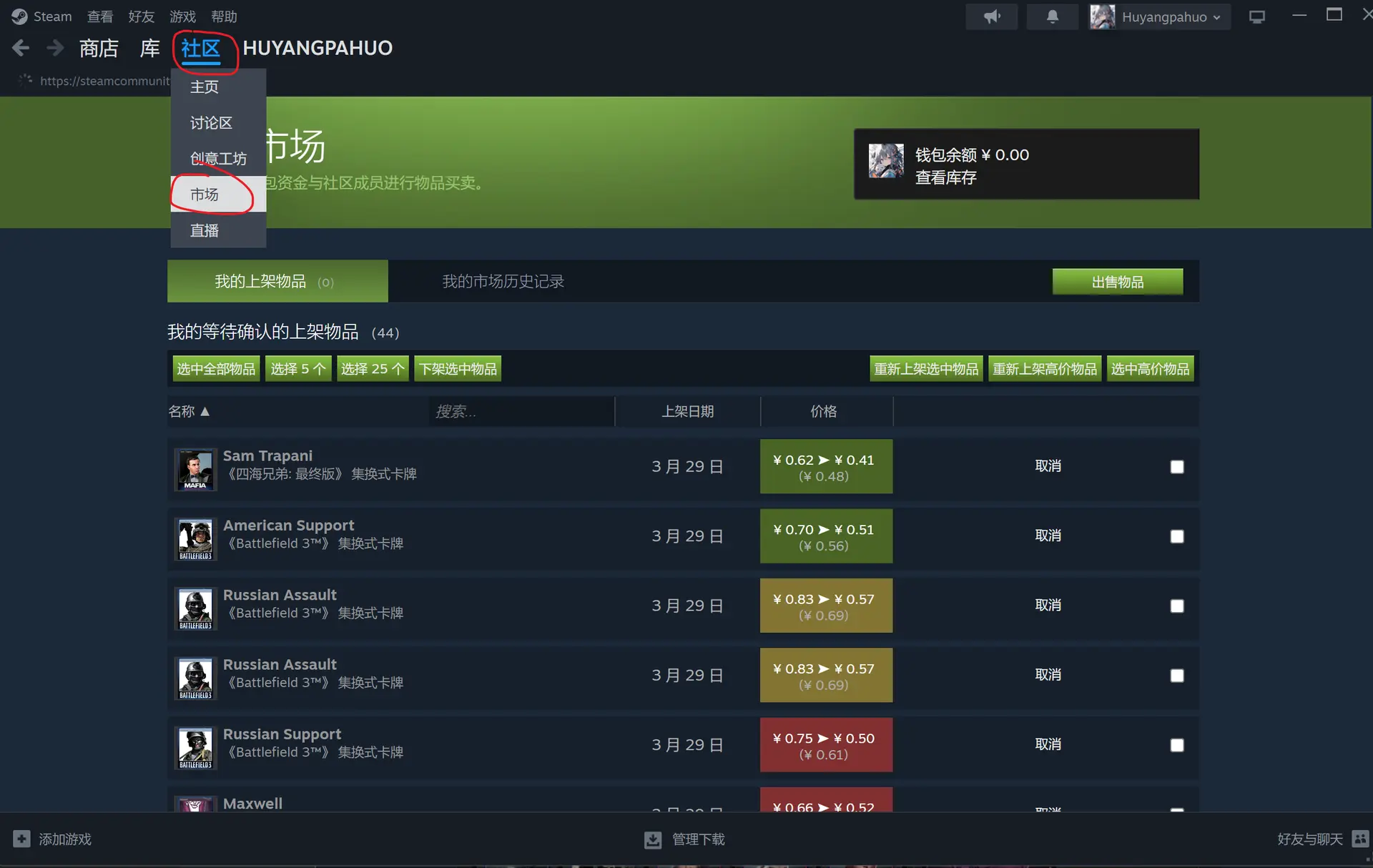
Task: Click 下架选中物品 button
Action: coord(458,369)
